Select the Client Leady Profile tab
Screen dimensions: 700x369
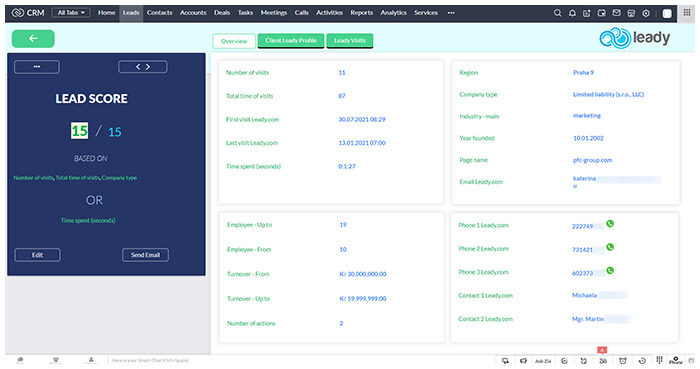click(x=291, y=41)
